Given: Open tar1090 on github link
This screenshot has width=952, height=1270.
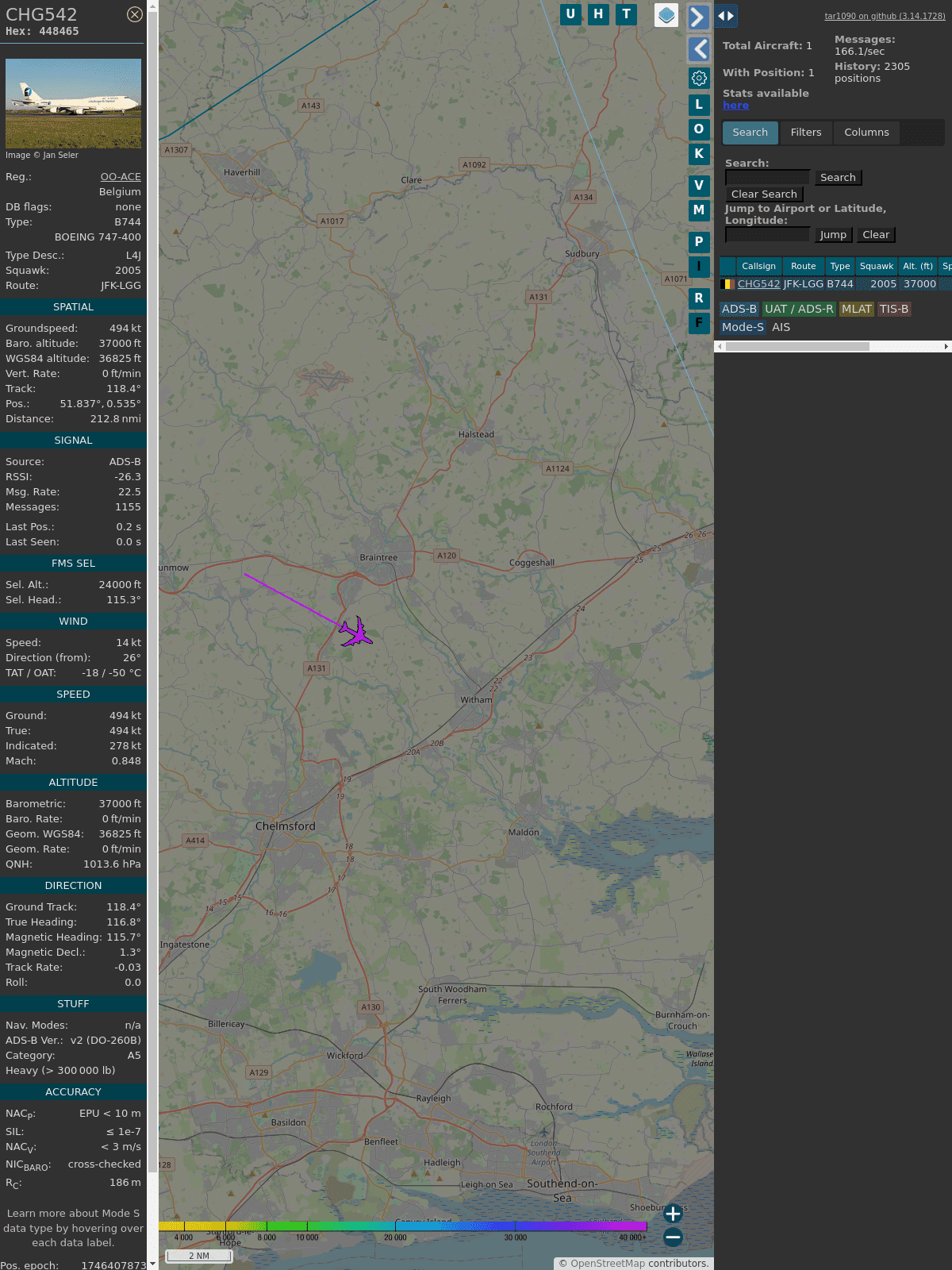Looking at the screenshot, I should pyautogui.click(x=885, y=16).
